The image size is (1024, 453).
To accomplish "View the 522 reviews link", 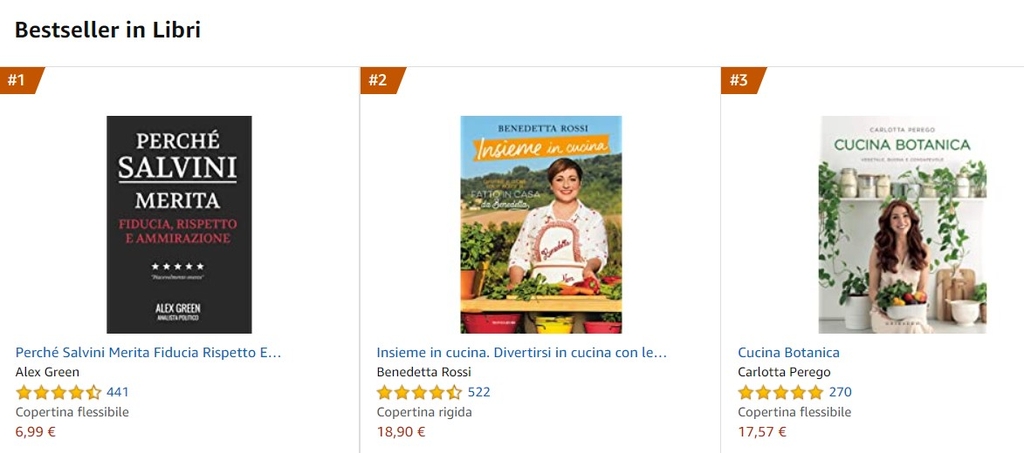I will point(479,392).
